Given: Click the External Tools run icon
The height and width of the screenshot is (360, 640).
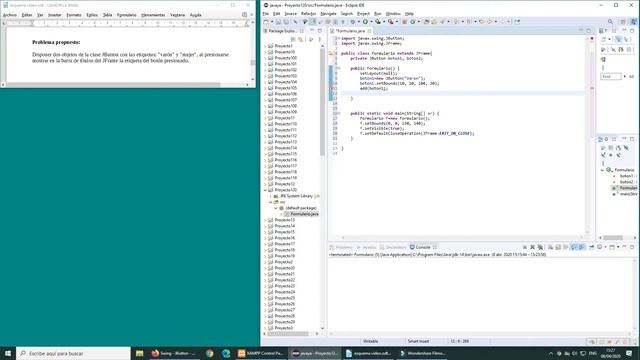Looking at the screenshot, I should pyautogui.click(x=390, y=22).
